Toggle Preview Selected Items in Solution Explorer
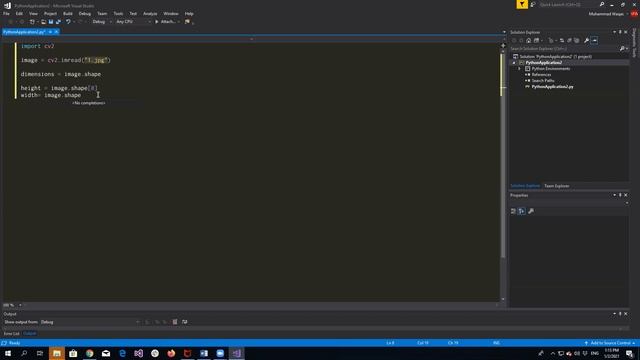 pos(594,40)
